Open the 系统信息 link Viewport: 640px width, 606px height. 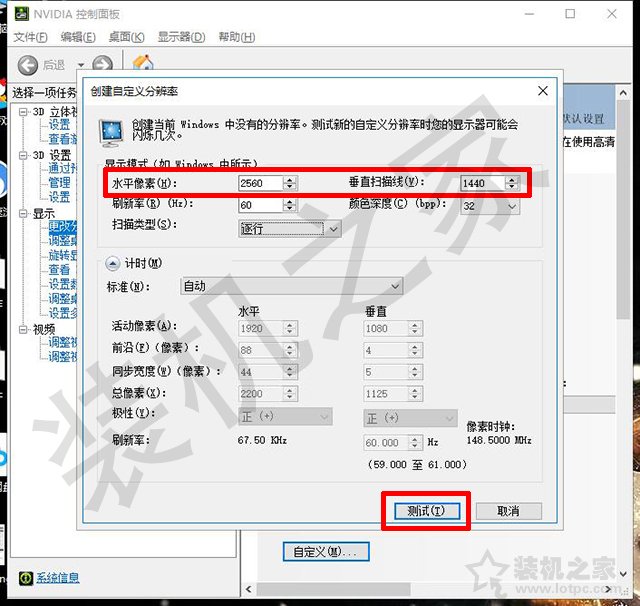pos(58,578)
